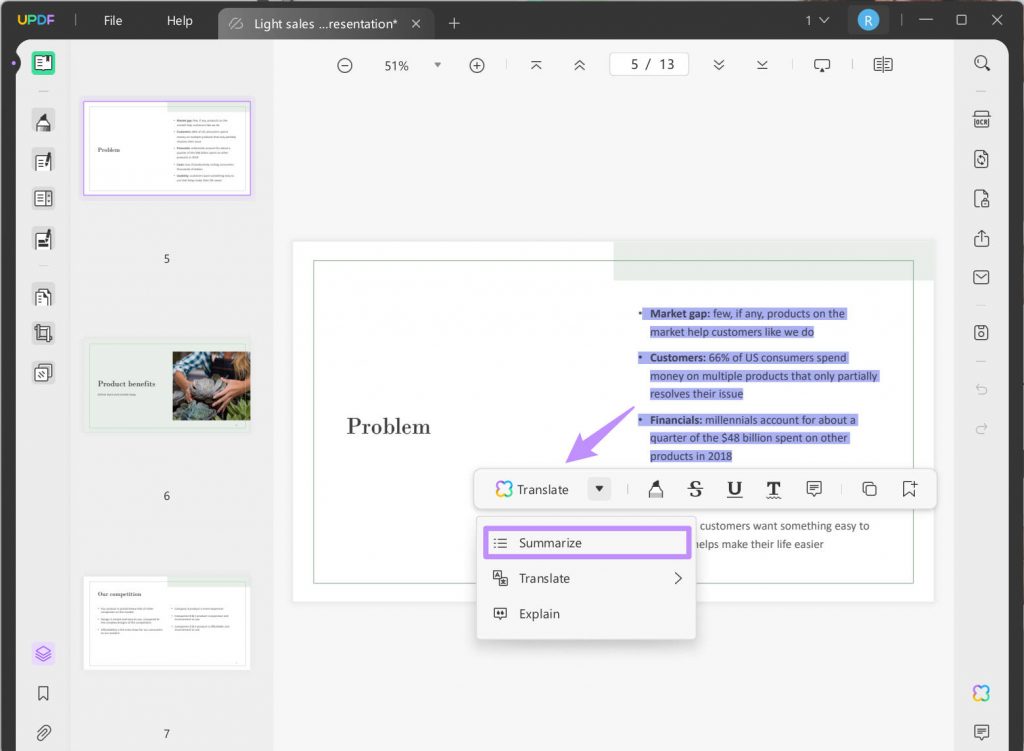Image resolution: width=1024 pixels, height=751 pixels.
Task: Expand the Translate submenu in the AI menu
Action: (586, 578)
